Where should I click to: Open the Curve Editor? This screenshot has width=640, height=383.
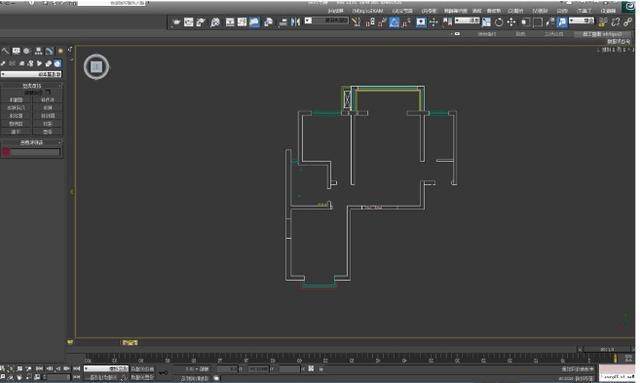click(x=242, y=22)
